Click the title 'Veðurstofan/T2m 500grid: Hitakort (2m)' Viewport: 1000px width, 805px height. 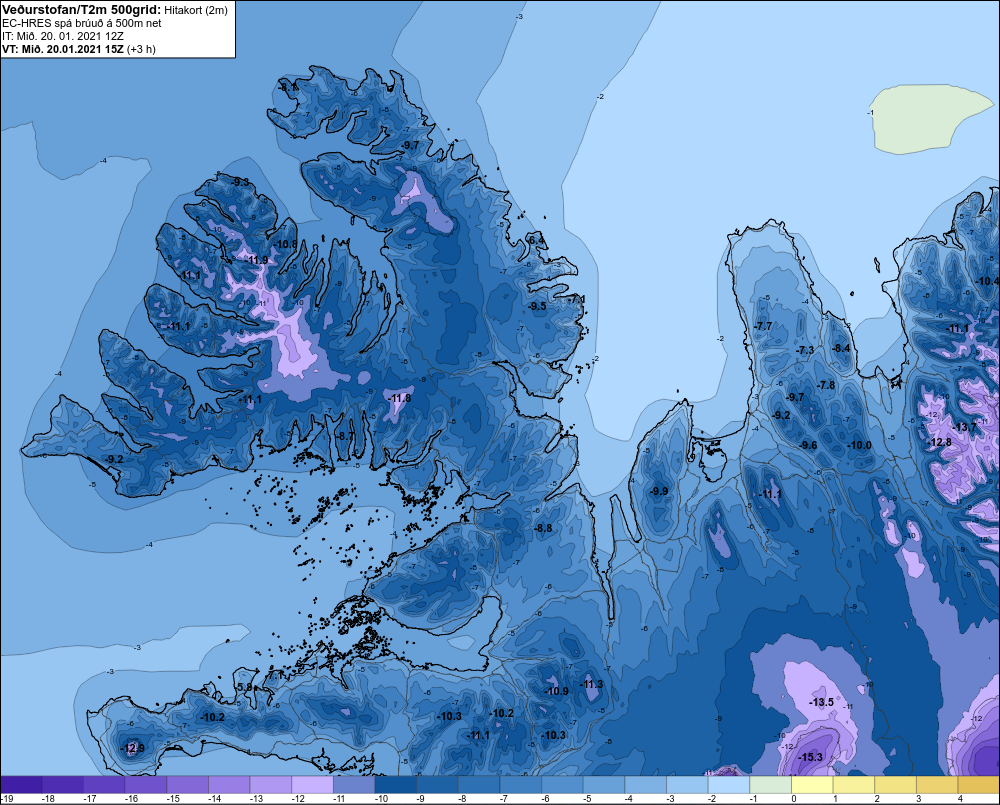[114, 10]
